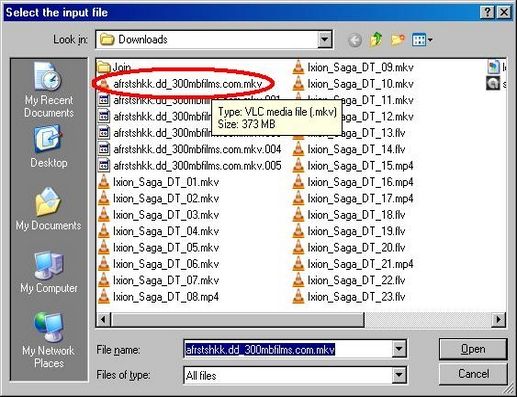Click the Open button

(x=473, y=349)
